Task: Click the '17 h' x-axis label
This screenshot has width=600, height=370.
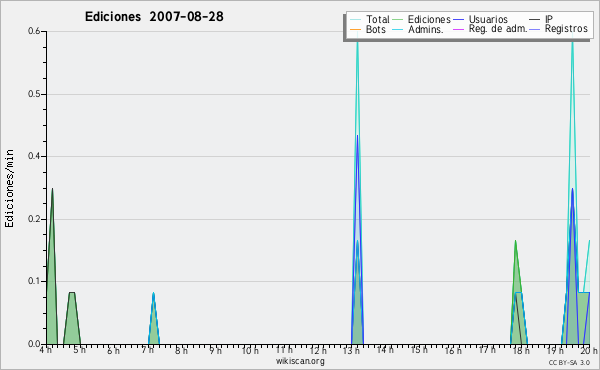Action: [487, 350]
